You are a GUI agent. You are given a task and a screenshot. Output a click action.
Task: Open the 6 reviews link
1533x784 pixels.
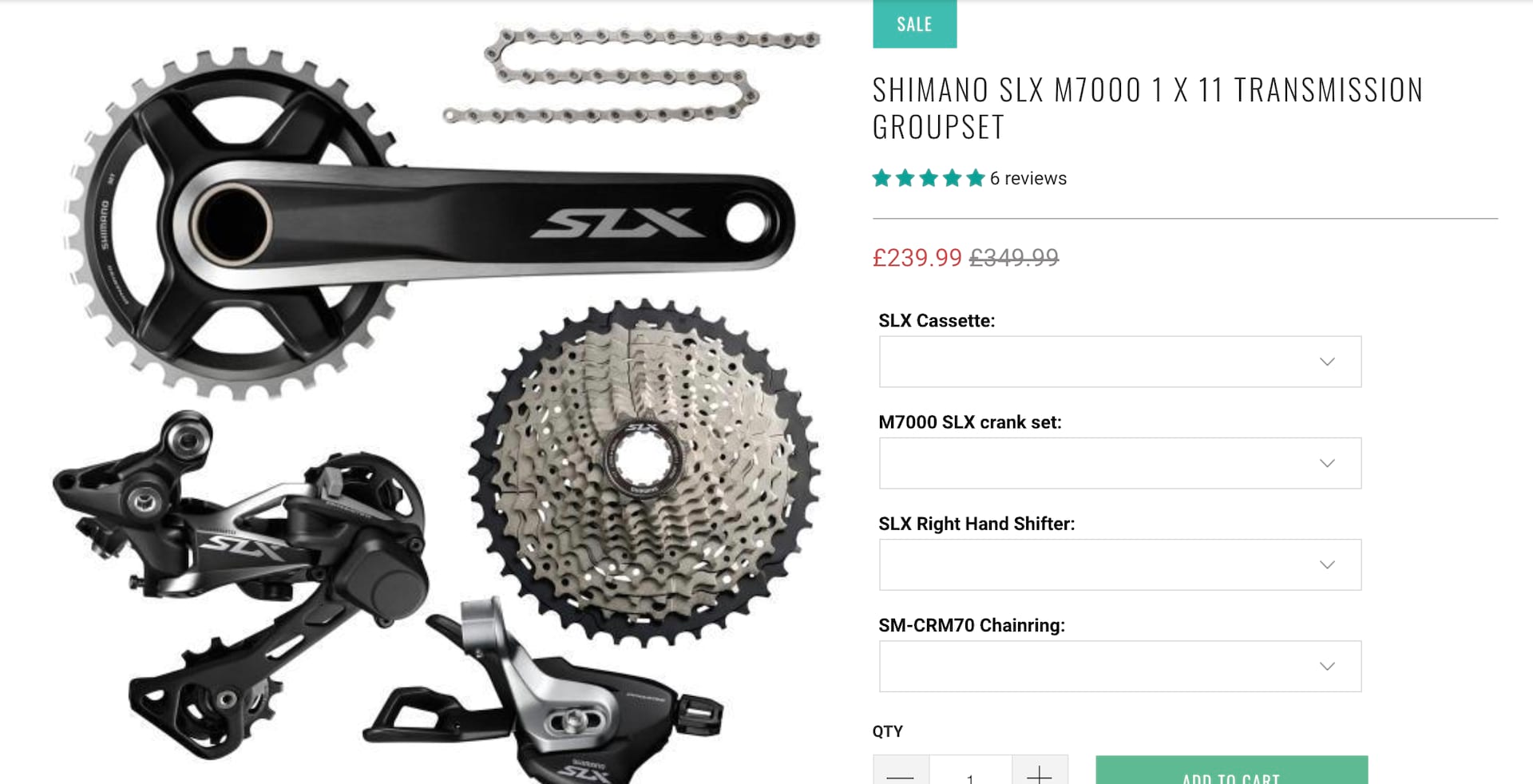coord(1028,178)
